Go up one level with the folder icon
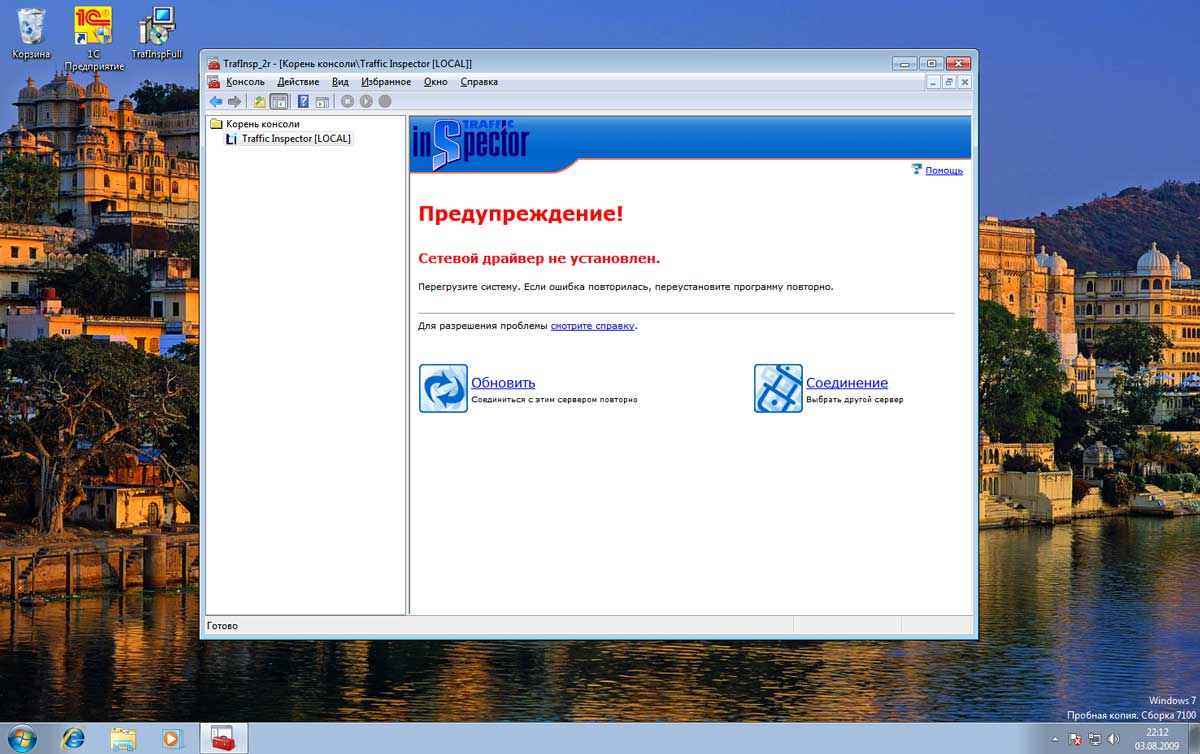The height and width of the screenshot is (754, 1200). tap(260, 101)
